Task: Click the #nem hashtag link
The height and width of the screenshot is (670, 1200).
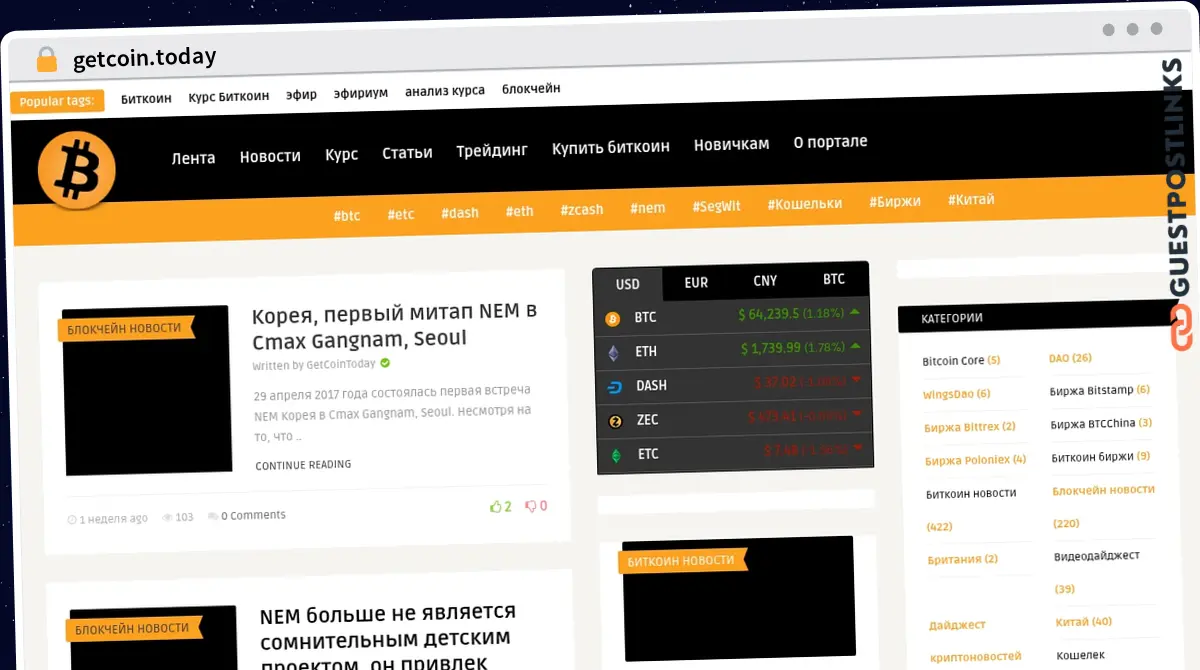Action: click(x=648, y=208)
